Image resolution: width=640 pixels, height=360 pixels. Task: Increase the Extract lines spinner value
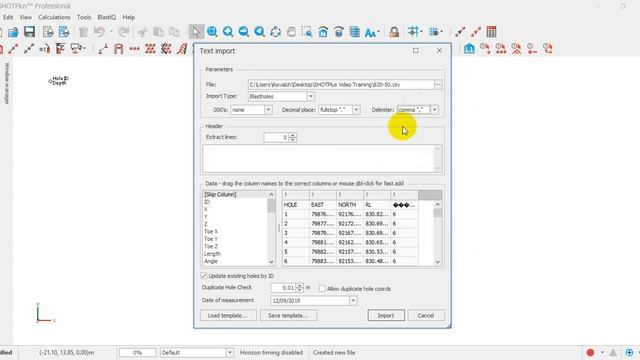point(293,135)
